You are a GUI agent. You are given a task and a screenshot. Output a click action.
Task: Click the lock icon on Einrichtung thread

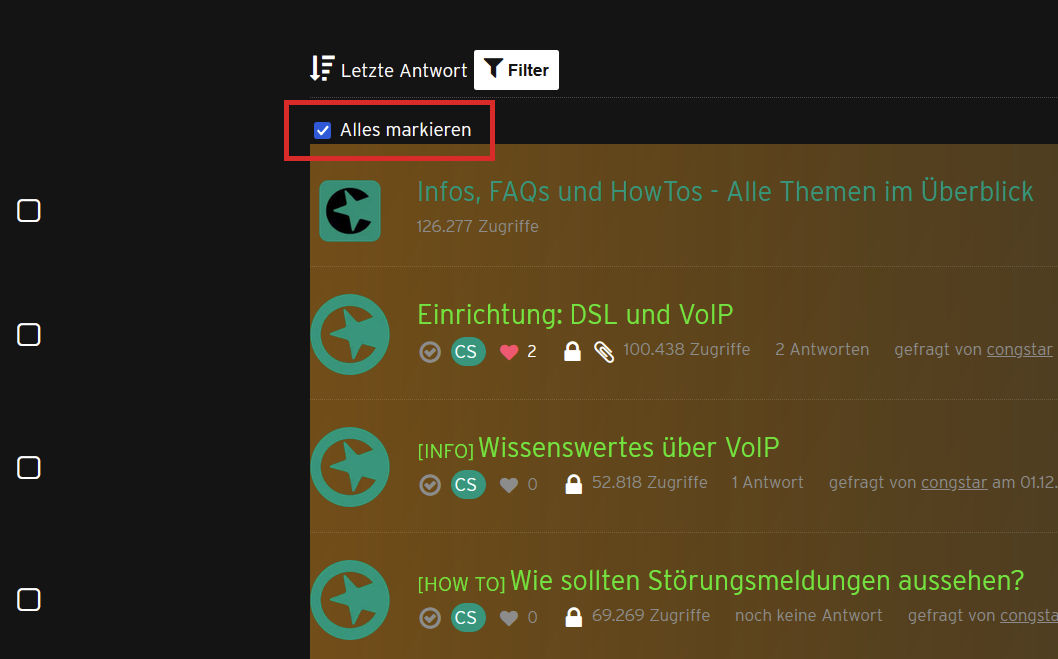point(572,351)
